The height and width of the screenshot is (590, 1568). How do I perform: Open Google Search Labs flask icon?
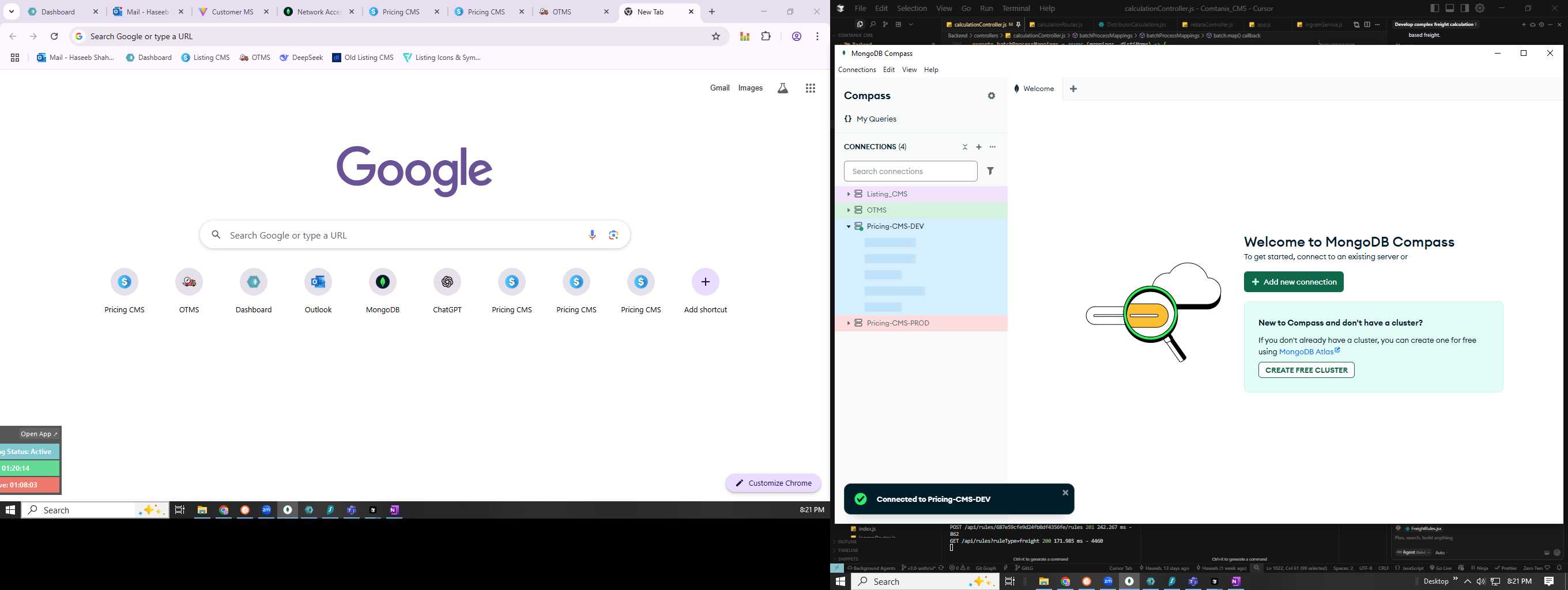coord(783,88)
